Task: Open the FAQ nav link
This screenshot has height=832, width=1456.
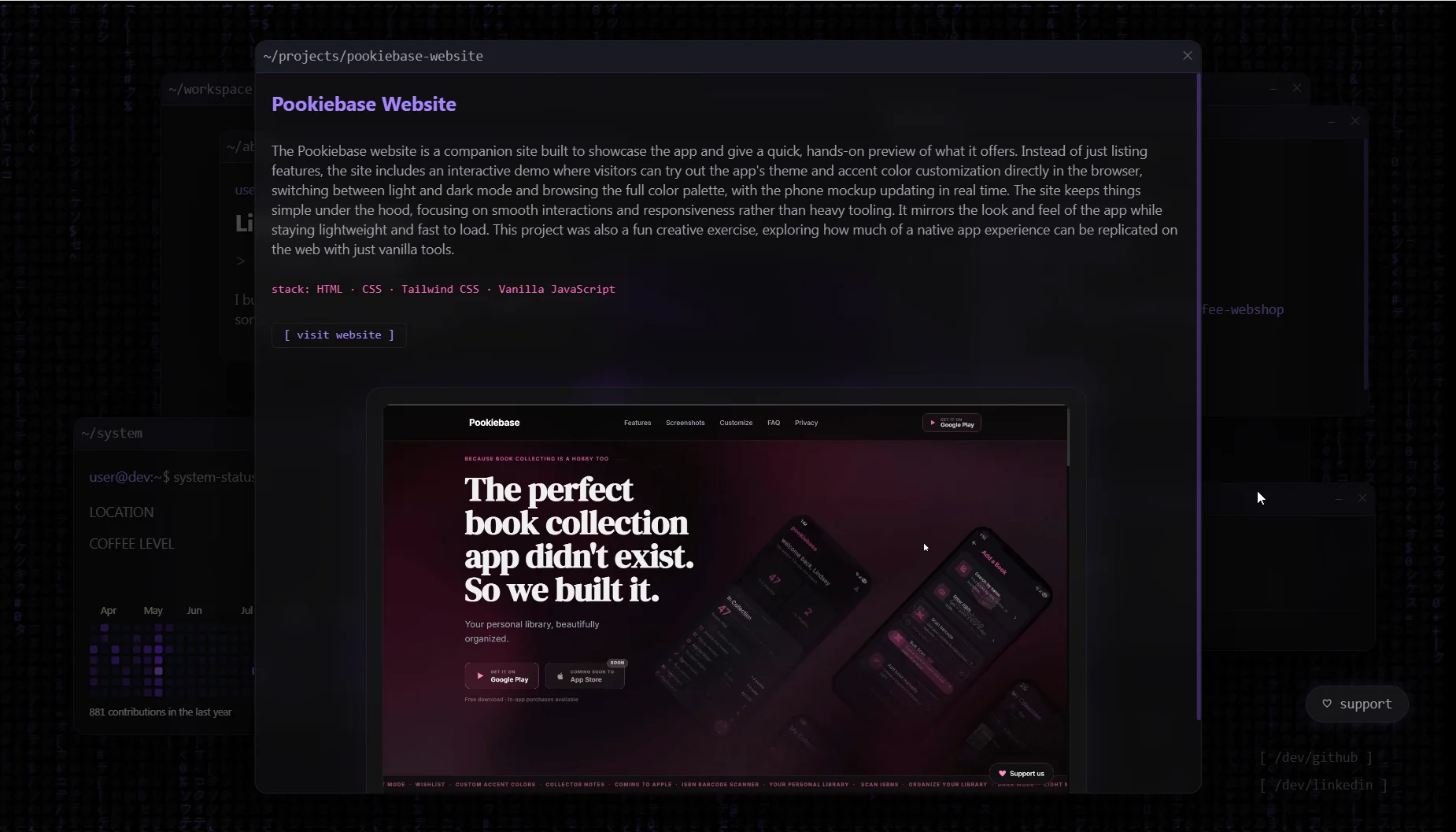Action: point(774,423)
